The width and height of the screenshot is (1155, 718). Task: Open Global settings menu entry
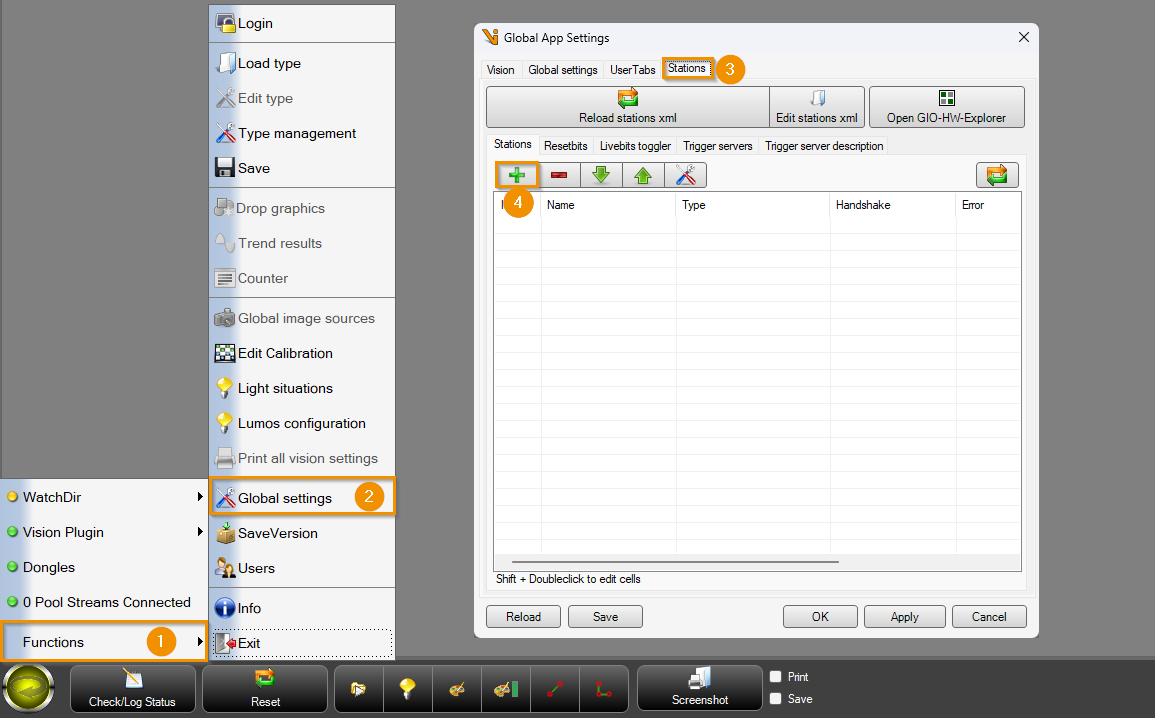302,498
